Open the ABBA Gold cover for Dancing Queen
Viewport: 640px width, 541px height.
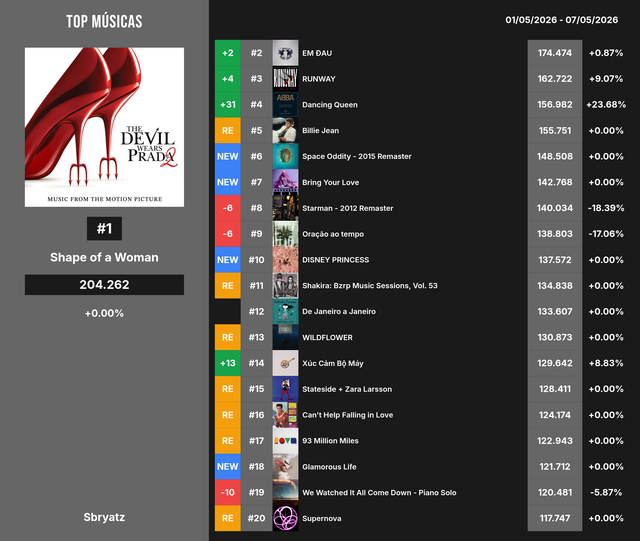tap(285, 105)
